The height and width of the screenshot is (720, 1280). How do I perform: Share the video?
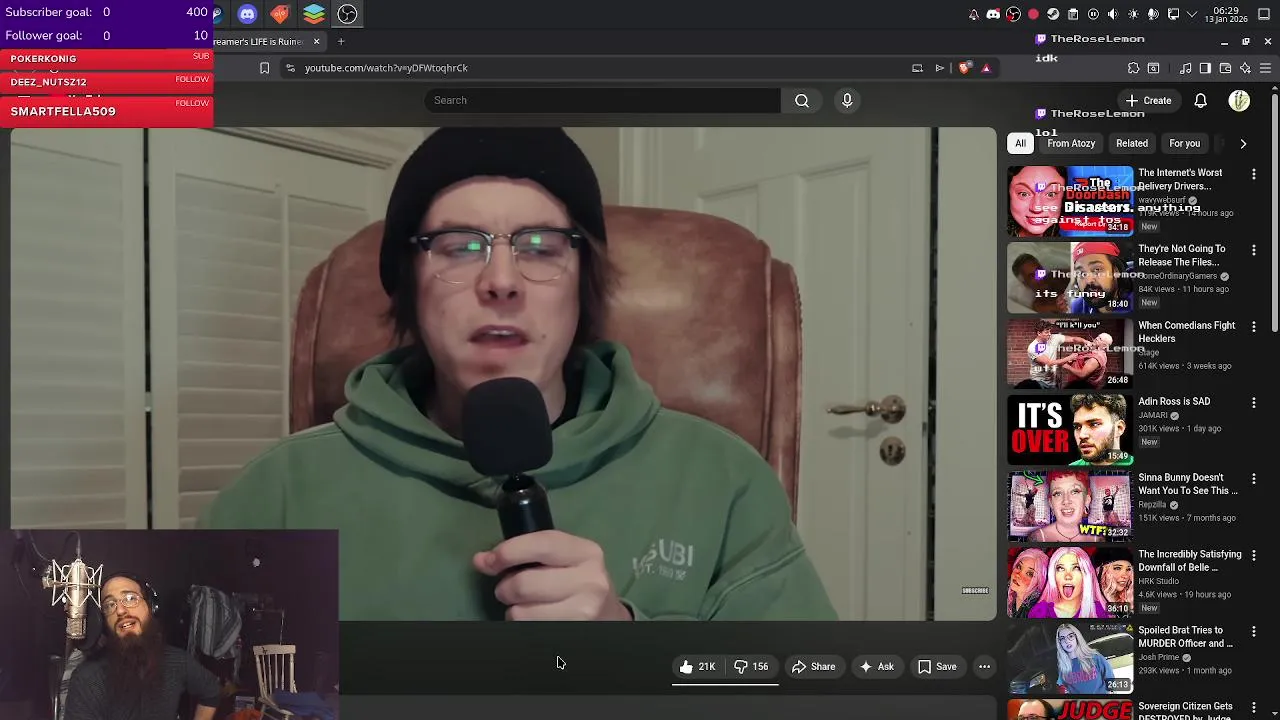pyautogui.click(x=813, y=666)
